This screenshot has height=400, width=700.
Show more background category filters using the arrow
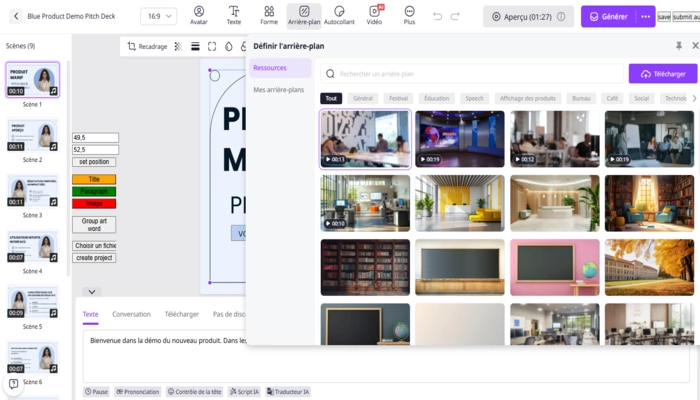[x=694, y=98]
